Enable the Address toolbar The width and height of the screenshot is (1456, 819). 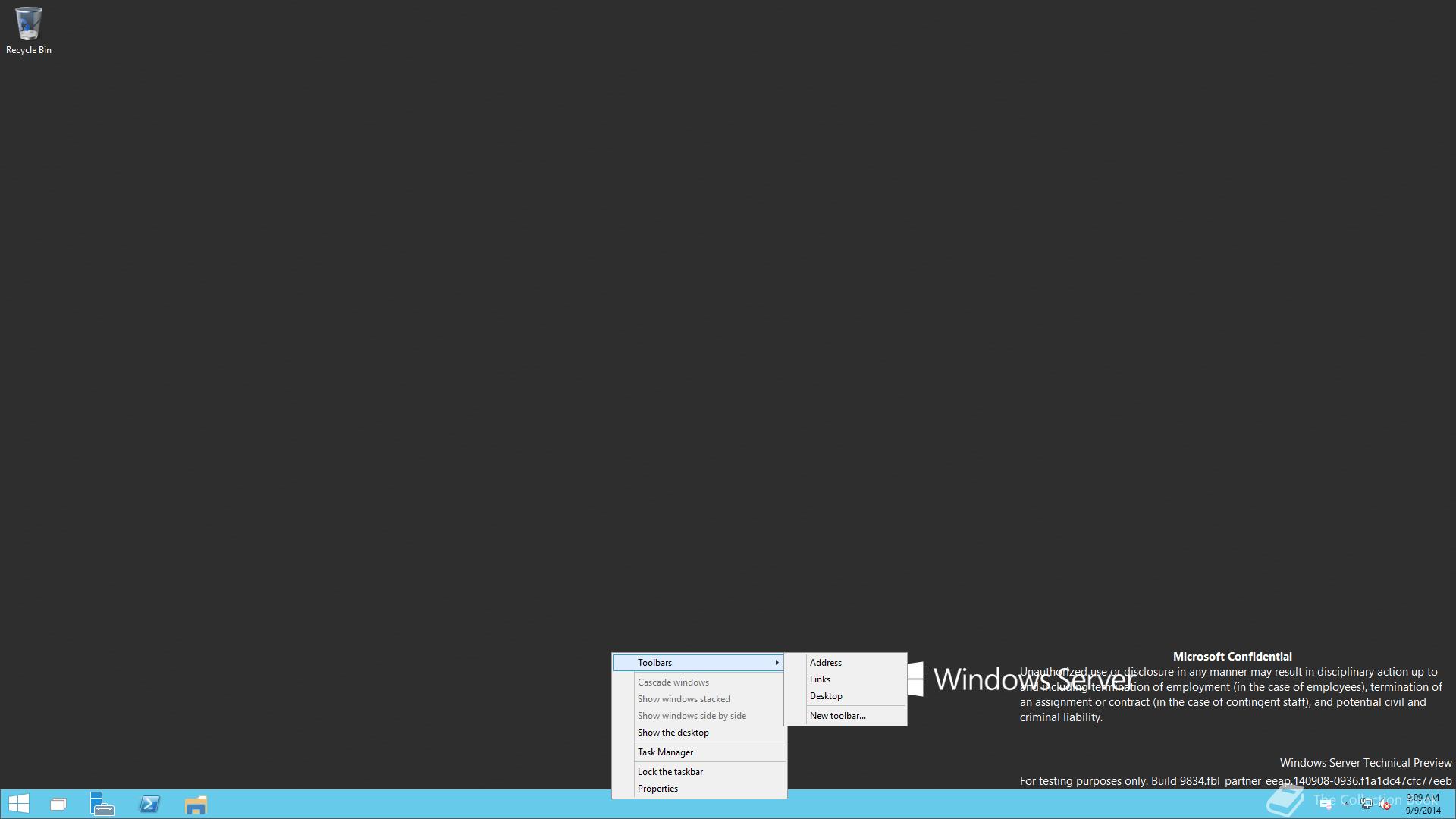pyautogui.click(x=846, y=663)
